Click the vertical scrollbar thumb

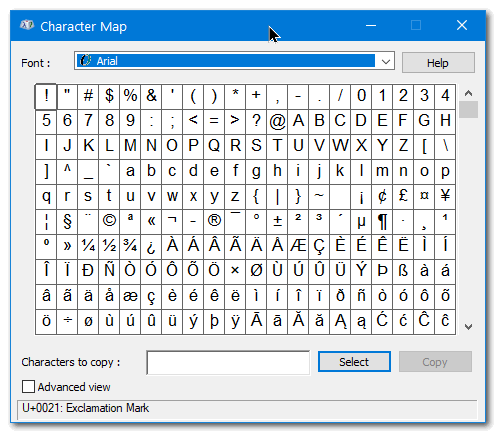468,110
